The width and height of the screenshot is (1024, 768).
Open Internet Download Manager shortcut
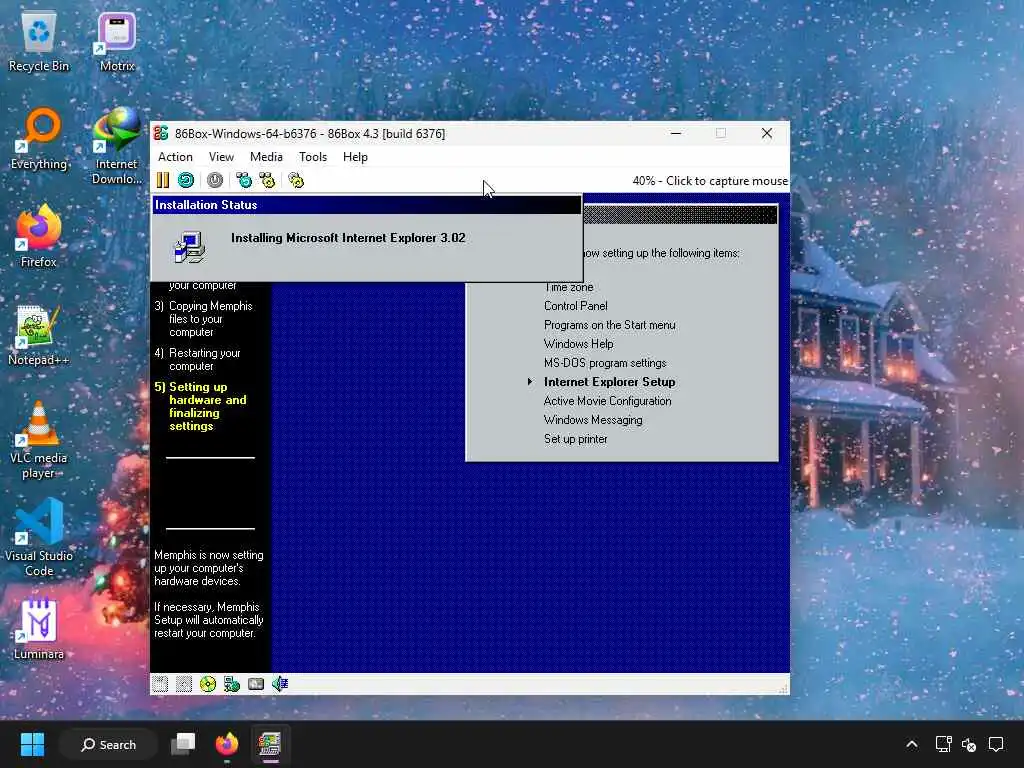pos(117,146)
